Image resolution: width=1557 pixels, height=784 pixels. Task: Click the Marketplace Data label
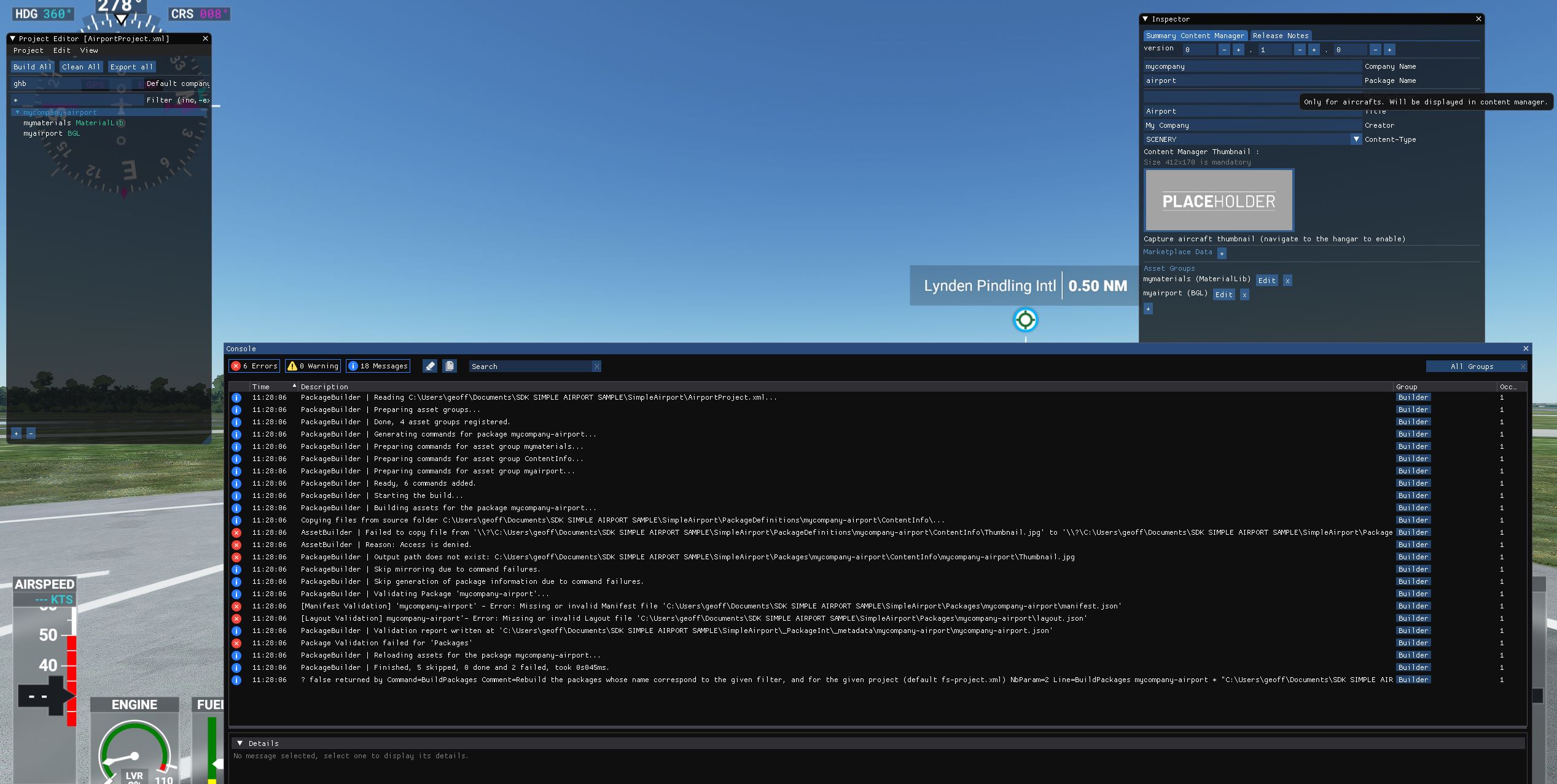1177,252
